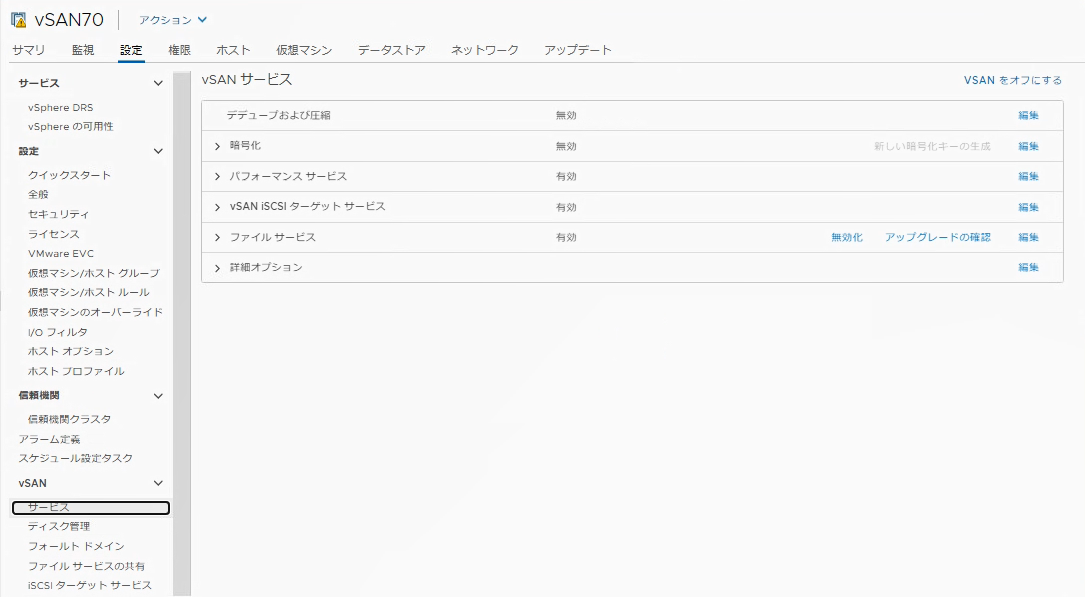
Task: Click the sidebar vertical scrollbar
Action: coord(182,333)
